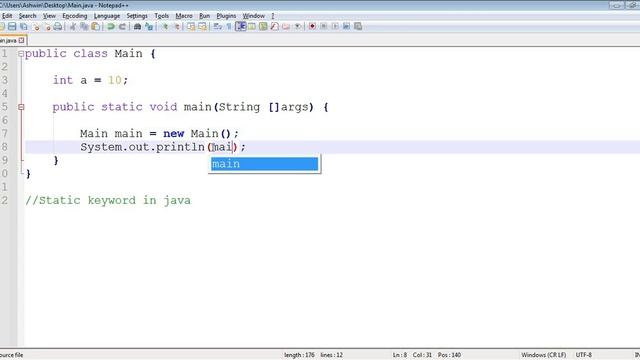Show the Function List panel icon
The height and width of the screenshot is (360, 640).
274,27
